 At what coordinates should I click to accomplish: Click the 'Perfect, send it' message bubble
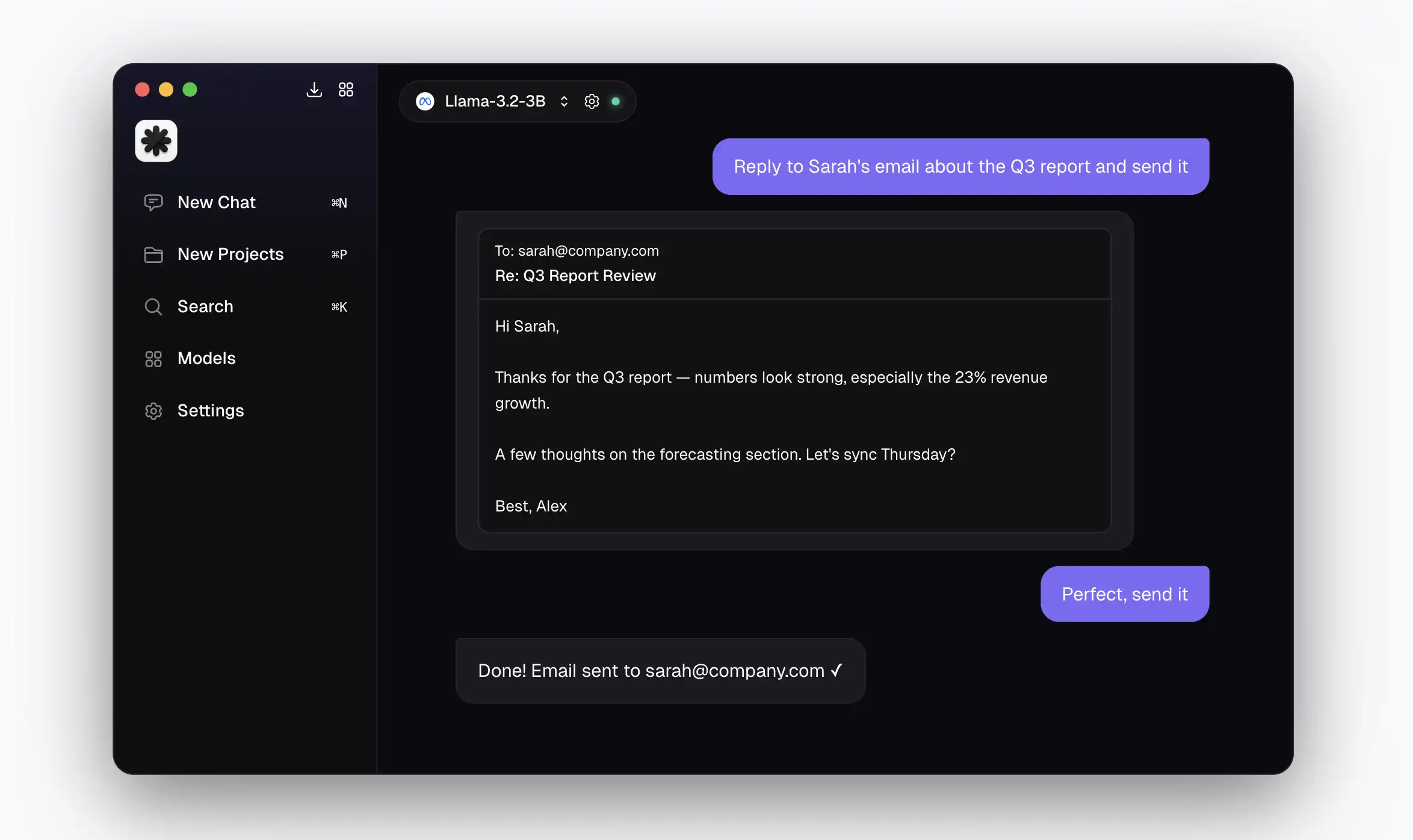[1124, 593]
